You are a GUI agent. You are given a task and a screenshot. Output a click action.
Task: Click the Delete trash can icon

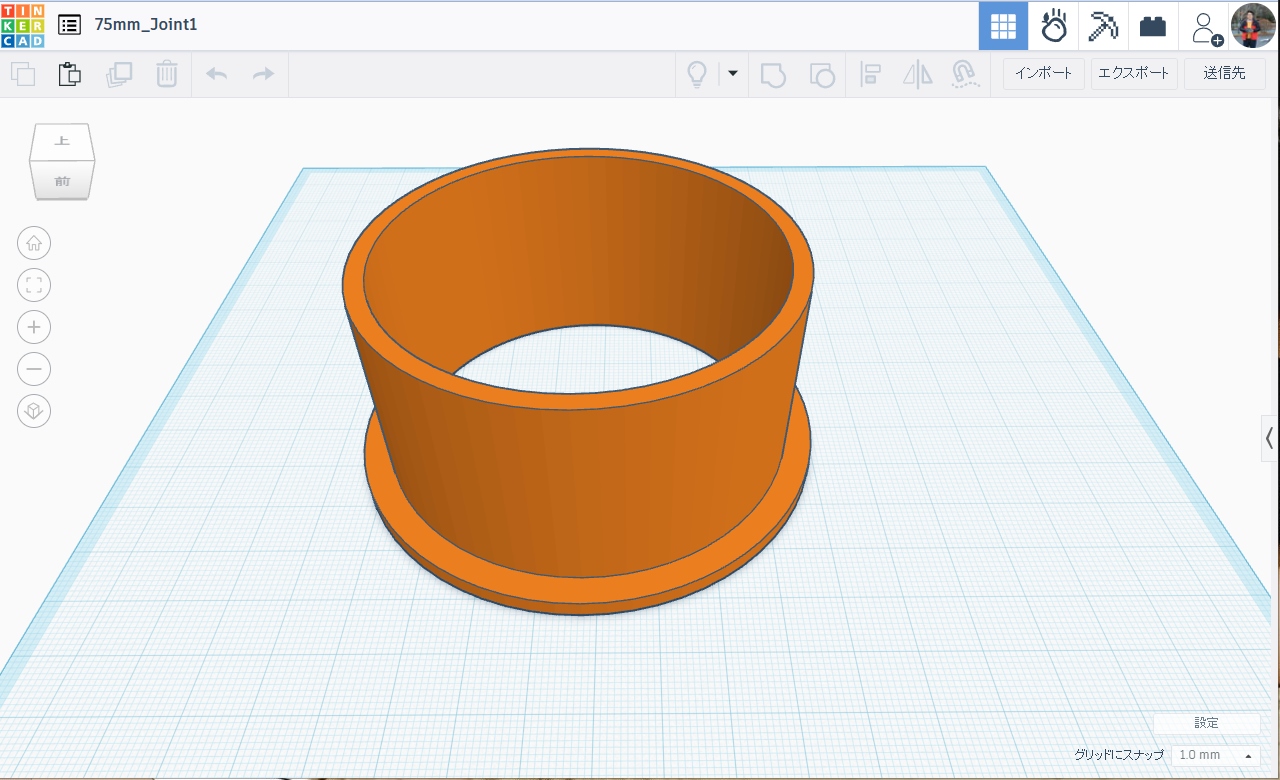click(167, 74)
